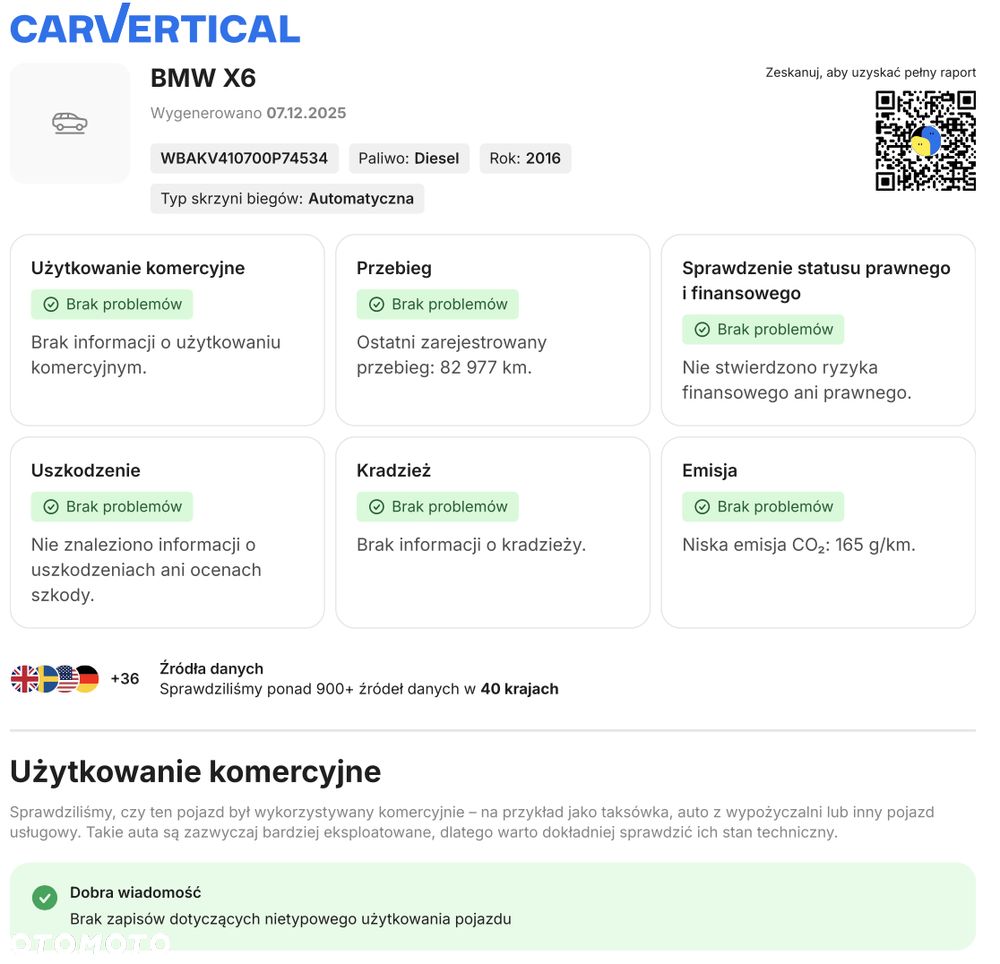Click the Kradzież card heading
Image resolution: width=1000 pixels, height=964 pixels.
(x=393, y=471)
